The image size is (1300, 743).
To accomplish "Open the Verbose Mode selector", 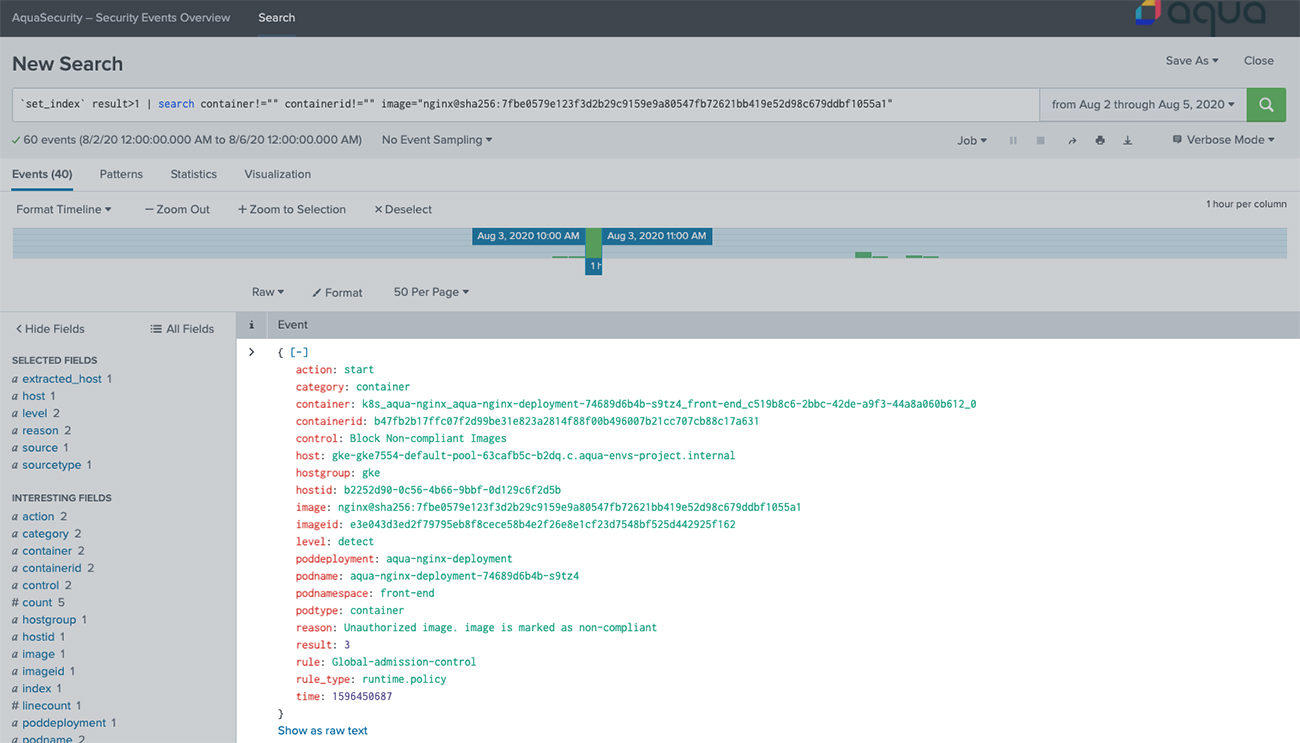I will 1222,140.
